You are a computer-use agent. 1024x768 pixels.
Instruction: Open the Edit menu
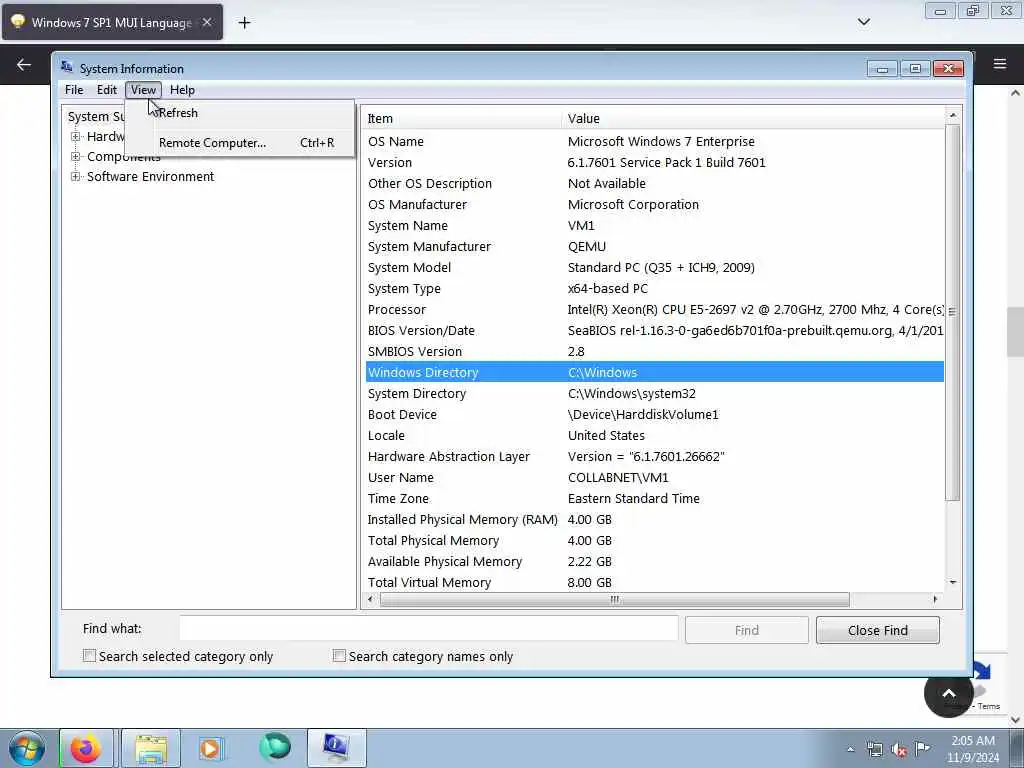pos(106,90)
